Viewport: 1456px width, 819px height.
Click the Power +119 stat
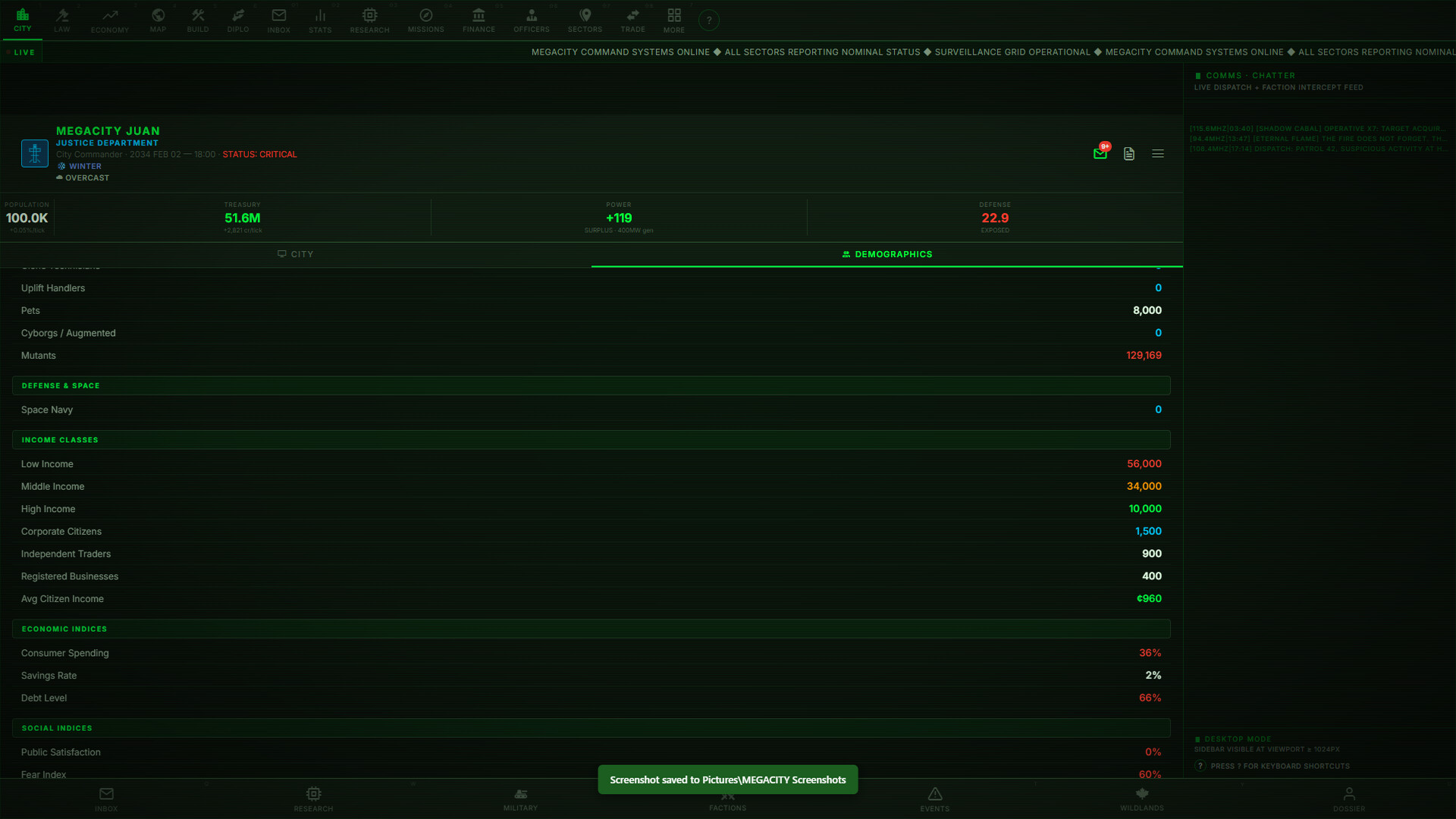coord(619,218)
